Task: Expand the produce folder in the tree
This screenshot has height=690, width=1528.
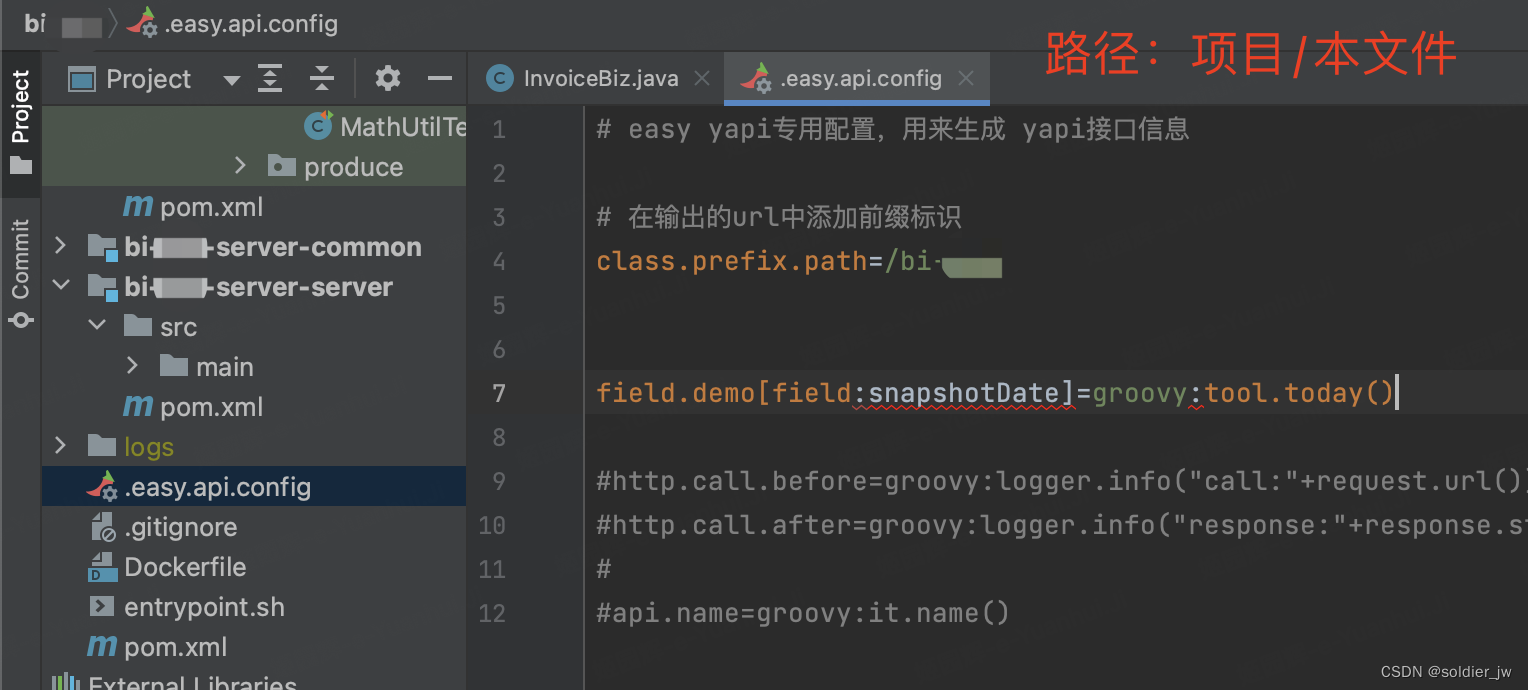Action: (242, 167)
